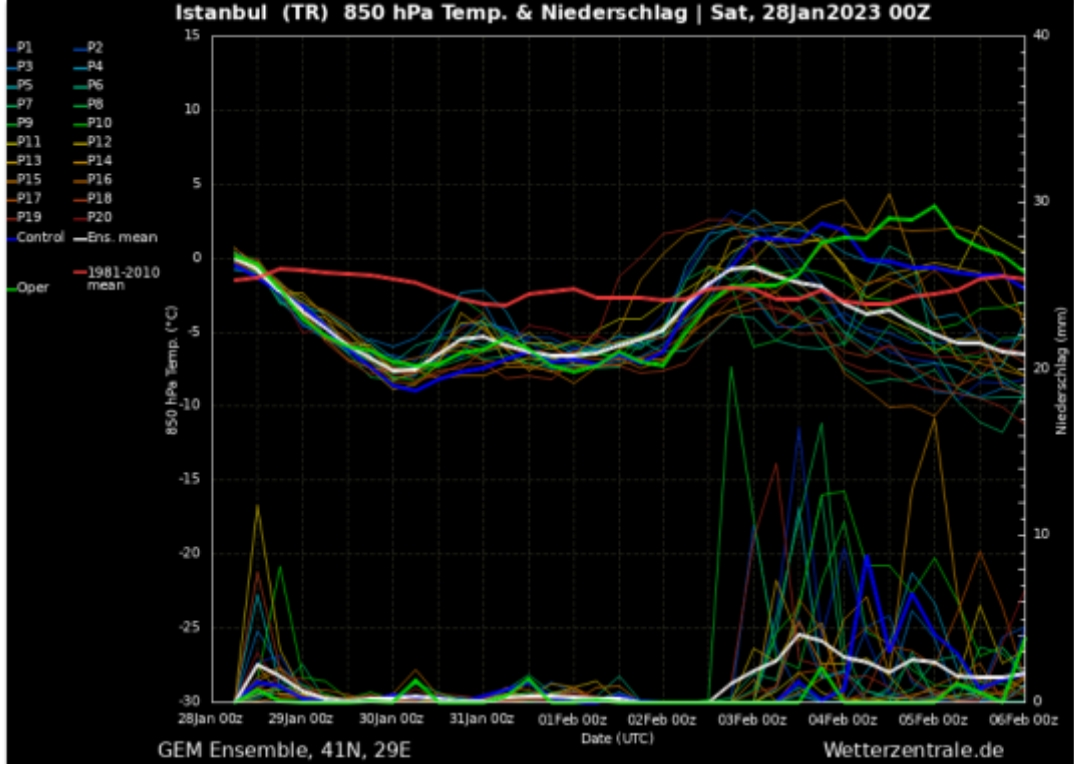Click the Wetterzentrale.de watermark text

[912, 749]
